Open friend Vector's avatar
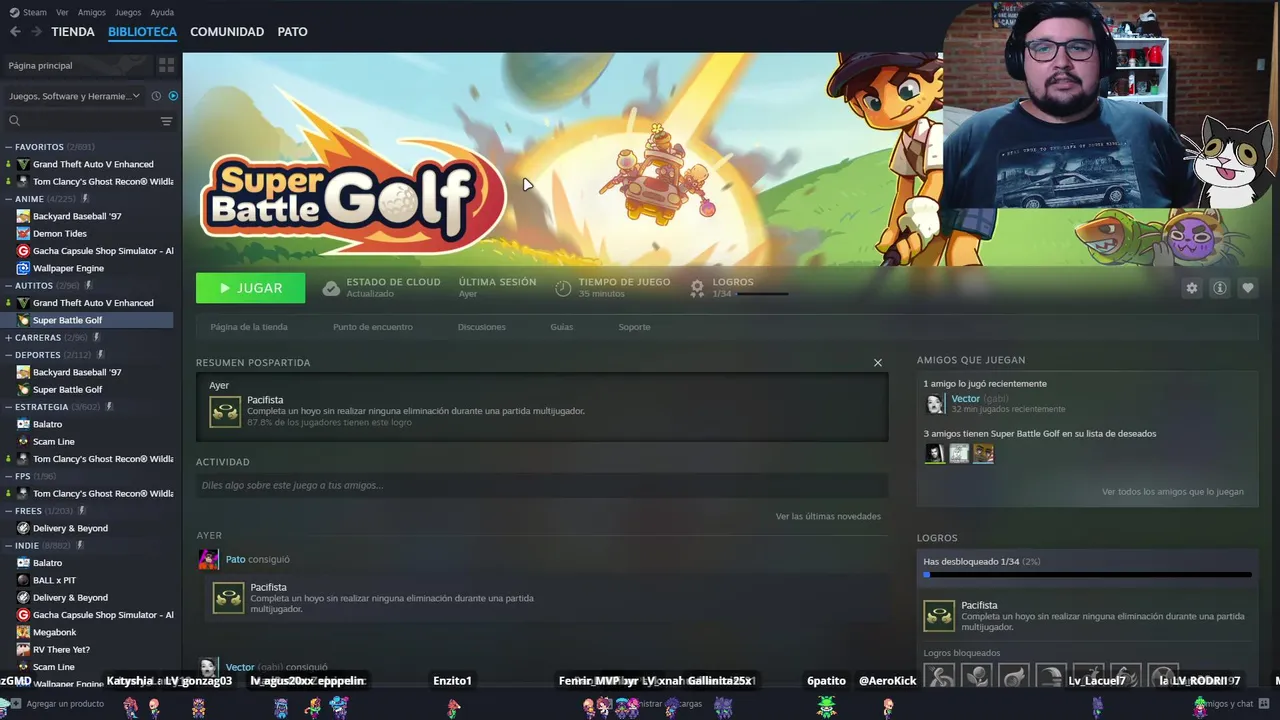 coord(935,403)
